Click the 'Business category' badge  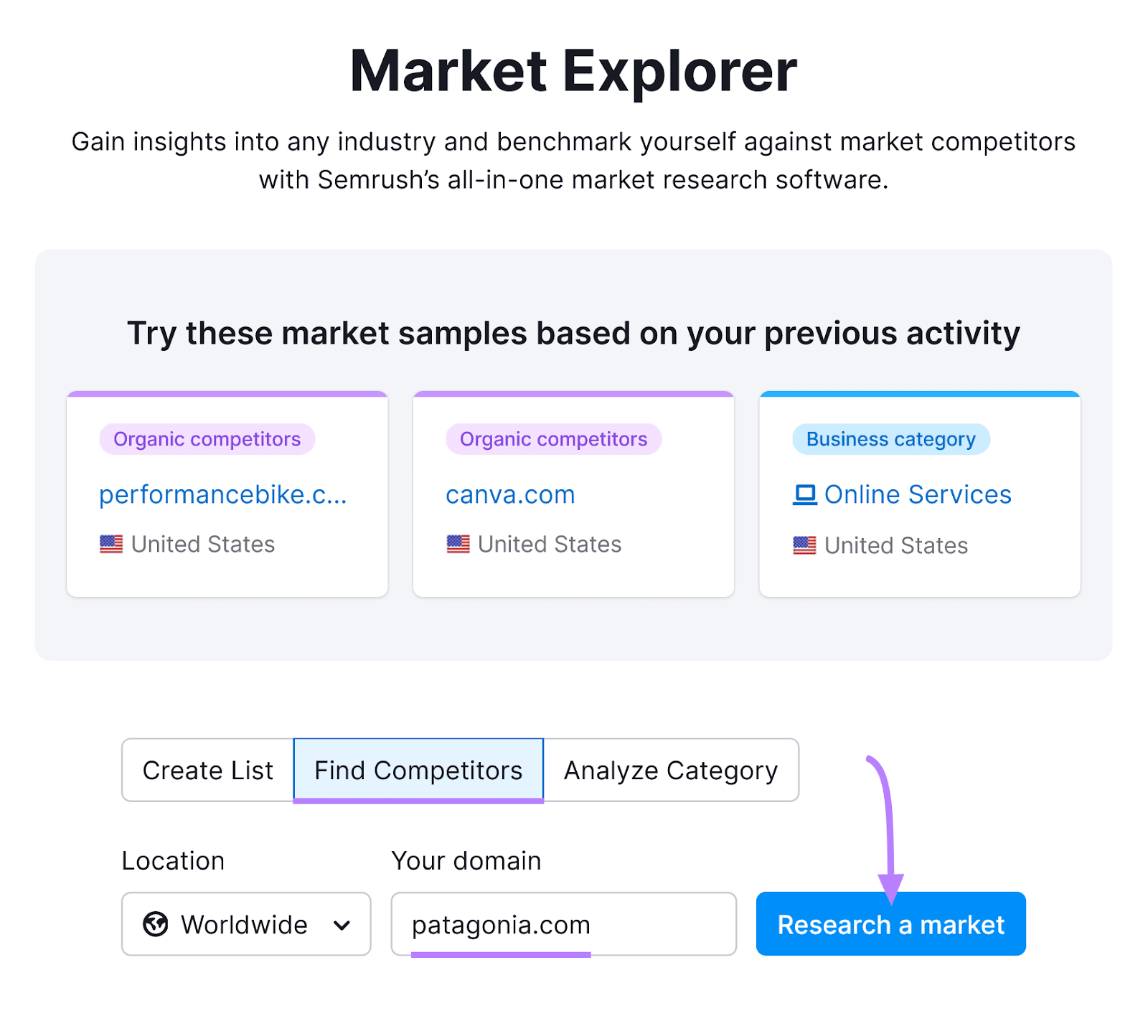tap(890, 438)
